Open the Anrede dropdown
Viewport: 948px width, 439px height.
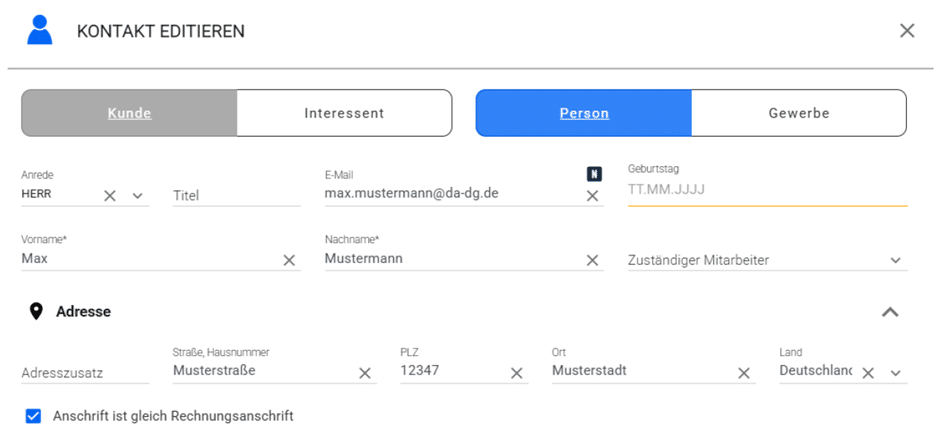[138, 196]
